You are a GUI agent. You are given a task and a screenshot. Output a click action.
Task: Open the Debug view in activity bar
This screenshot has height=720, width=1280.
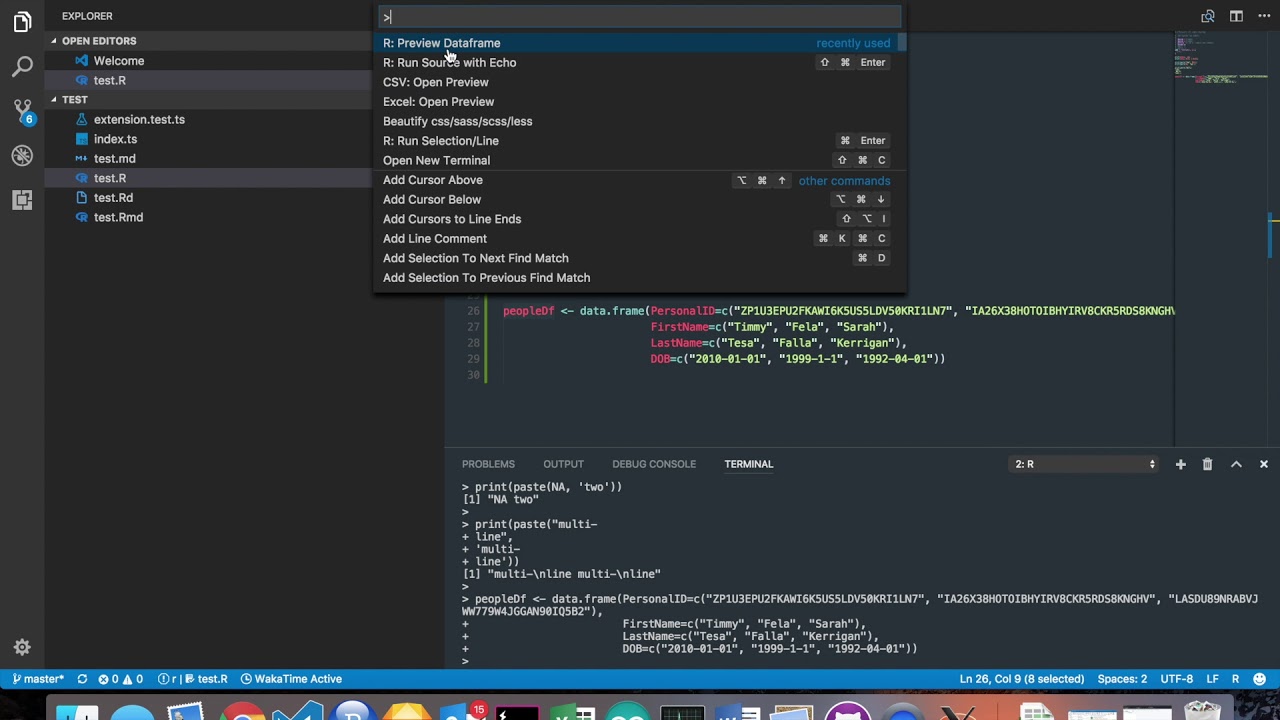22,156
